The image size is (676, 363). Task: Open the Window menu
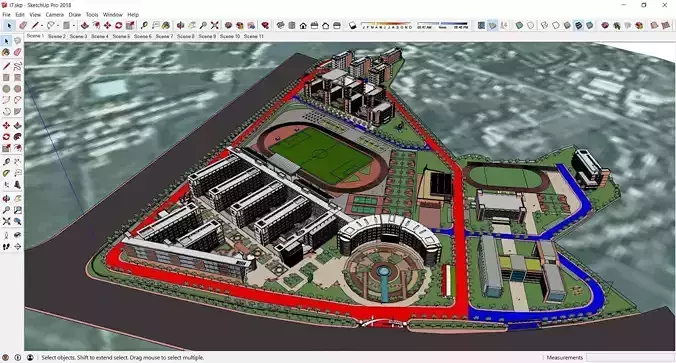[113, 14]
